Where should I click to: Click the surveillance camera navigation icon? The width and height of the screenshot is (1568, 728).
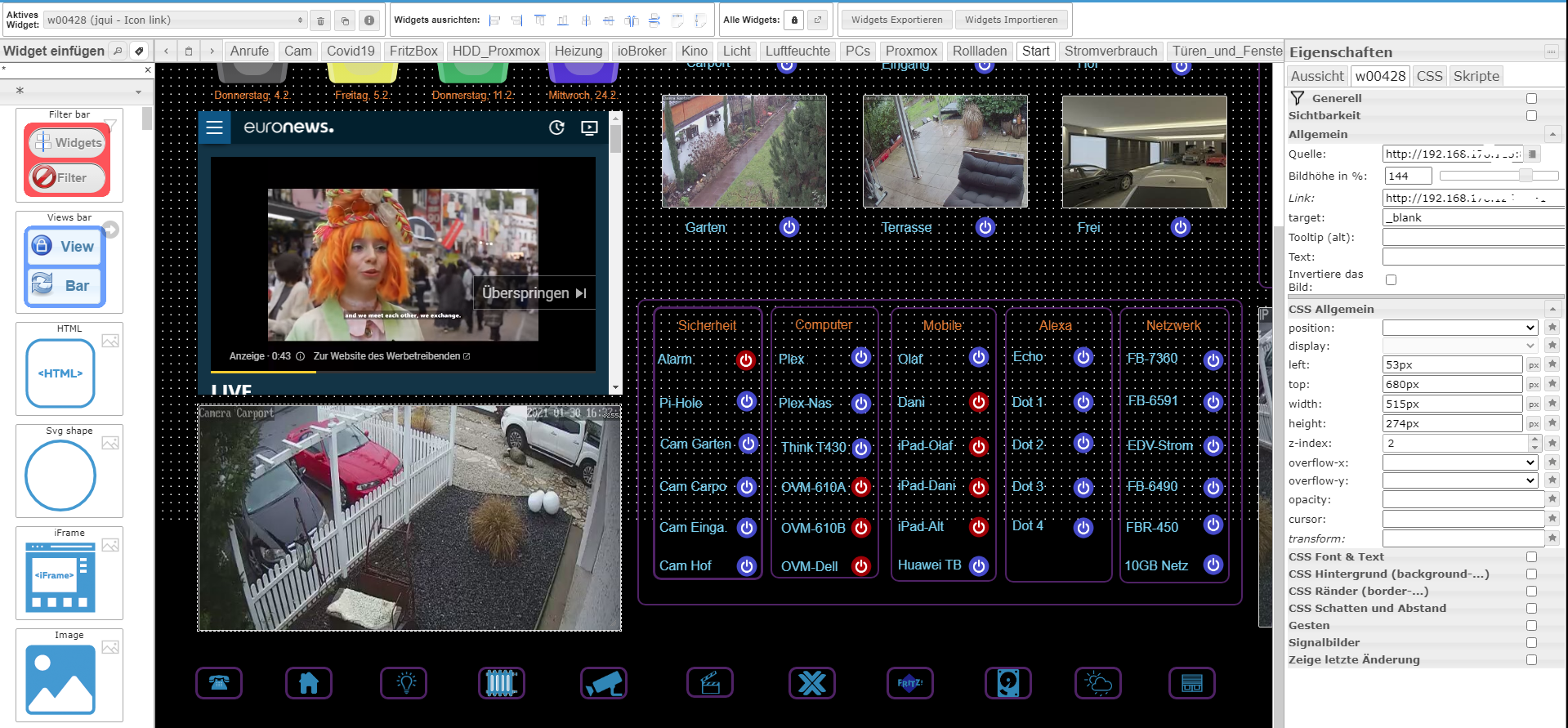point(604,683)
